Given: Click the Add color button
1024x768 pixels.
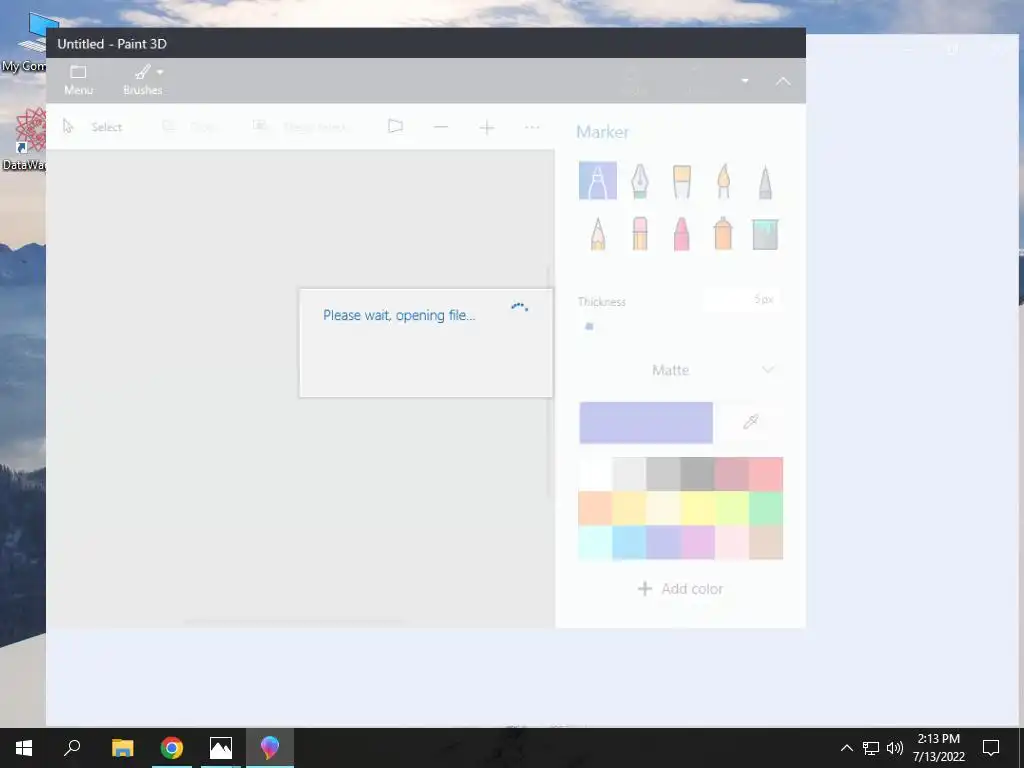Looking at the screenshot, I should [680, 588].
